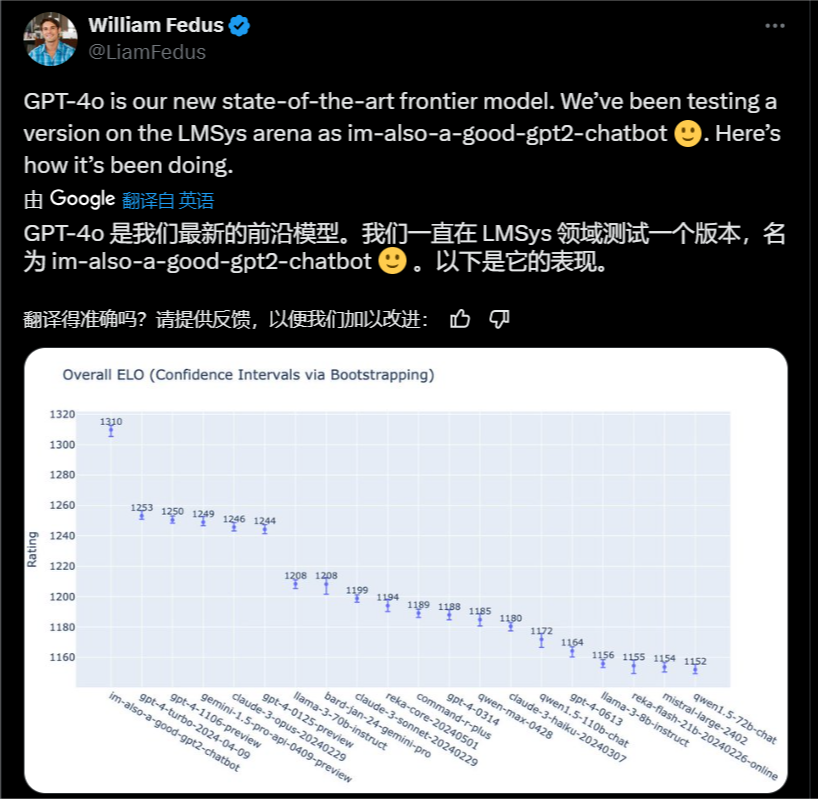Click the 1310 rating data point
Image resolution: width=819 pixels, height=799 pixels.
pos(111,430)
